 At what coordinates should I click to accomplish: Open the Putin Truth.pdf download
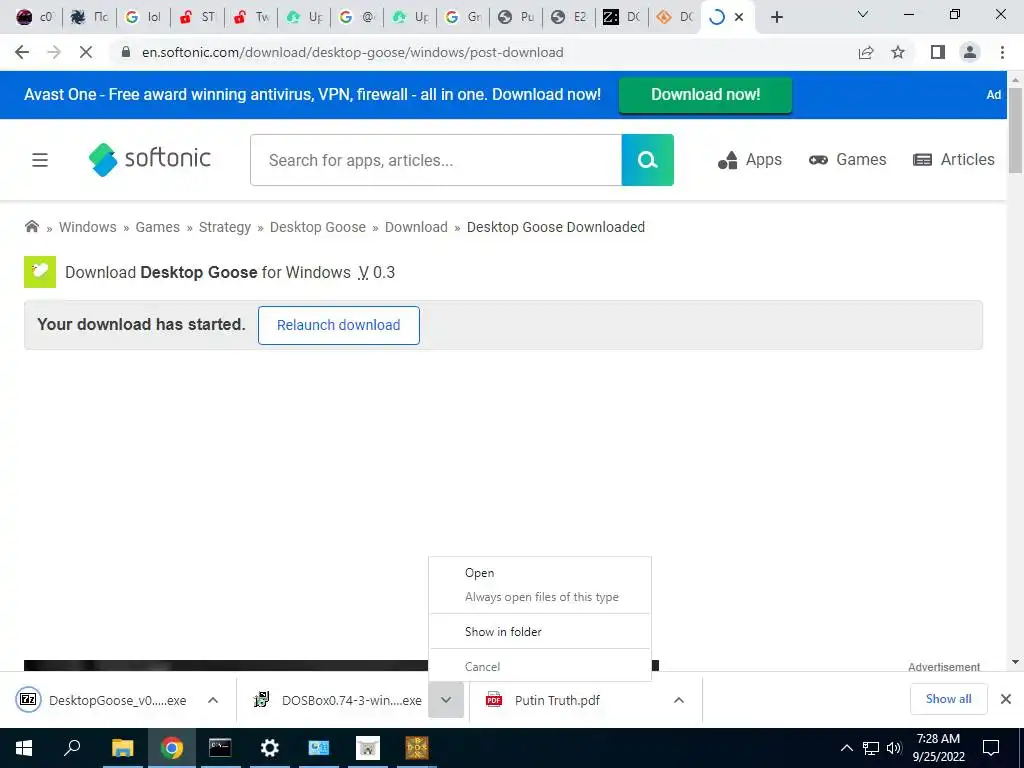(542, 700)
